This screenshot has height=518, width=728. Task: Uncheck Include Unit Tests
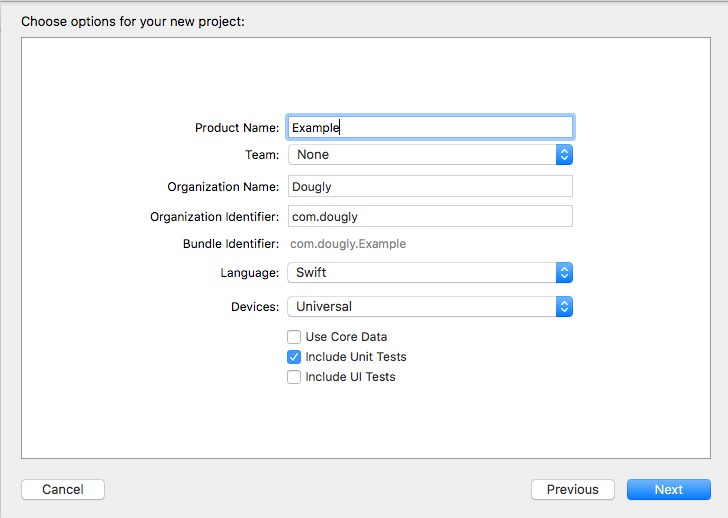click(294, 356)
